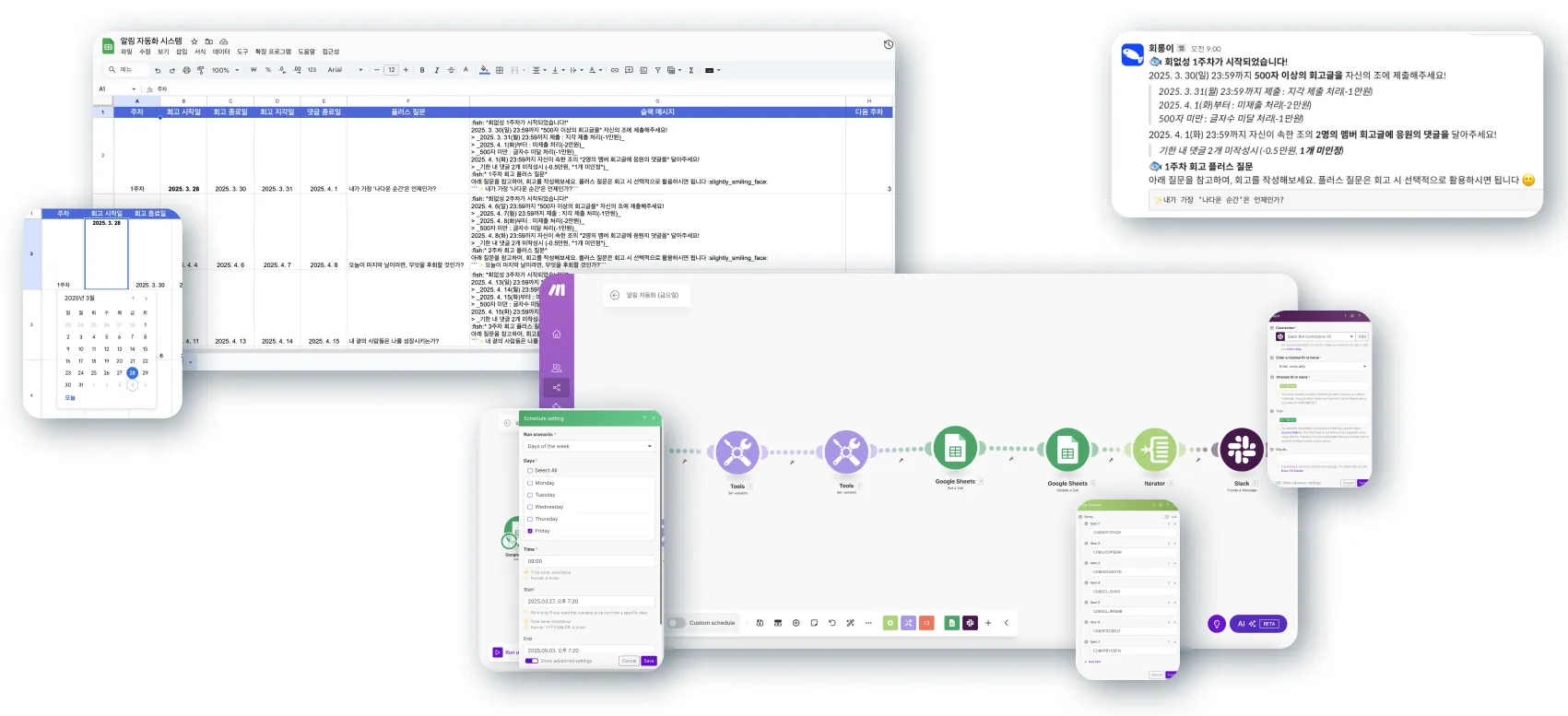Open the 확장 프로그램 menu
This screenshot has height=716, width=1568.
pyautogui.click(x=273, y=52)
